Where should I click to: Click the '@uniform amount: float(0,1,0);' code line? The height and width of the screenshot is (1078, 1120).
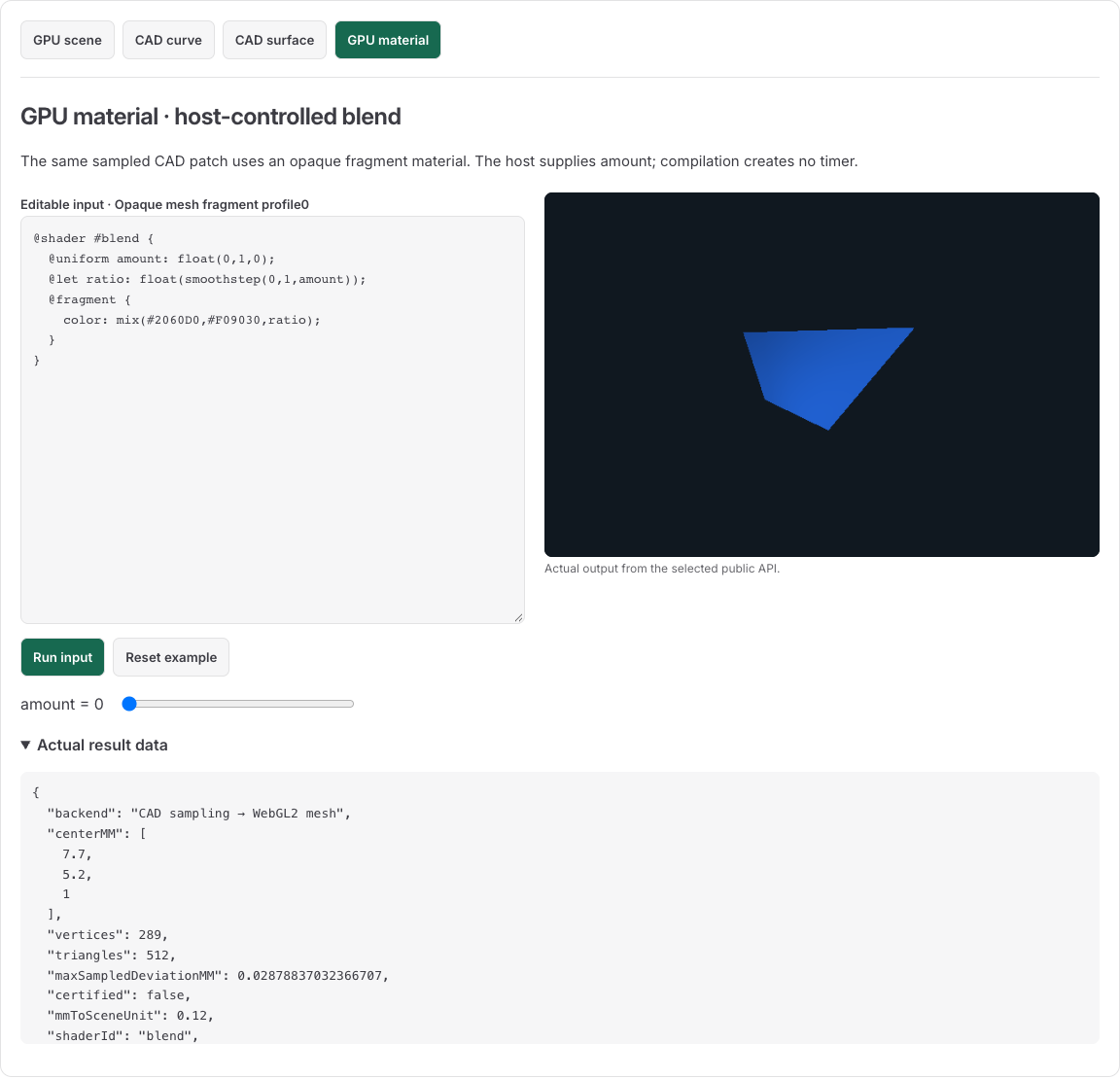pyautogui.click(x=161, y=259)
